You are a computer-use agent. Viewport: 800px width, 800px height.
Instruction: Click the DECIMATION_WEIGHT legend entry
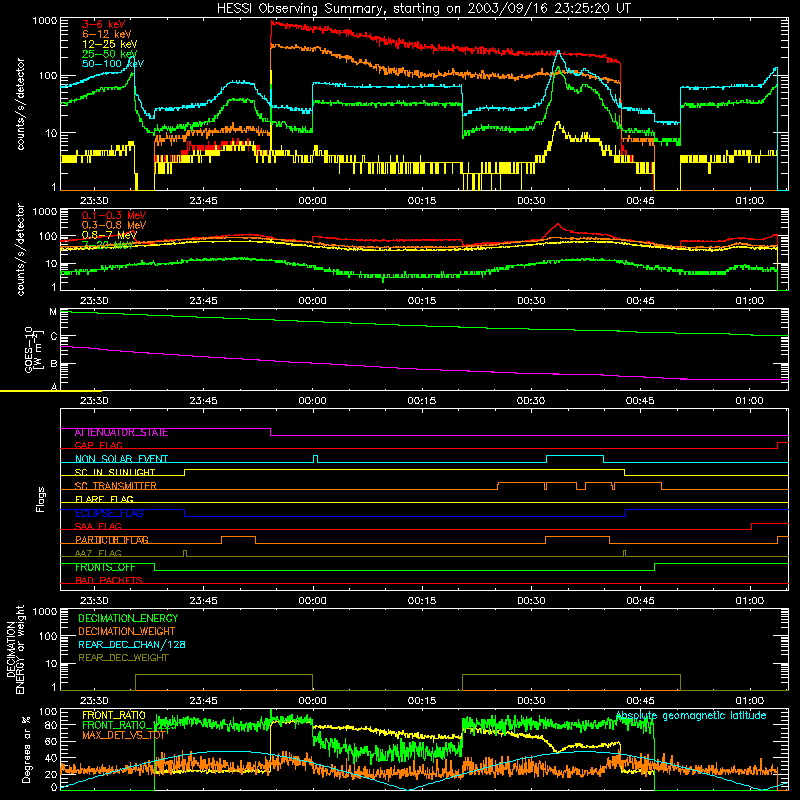127,631
